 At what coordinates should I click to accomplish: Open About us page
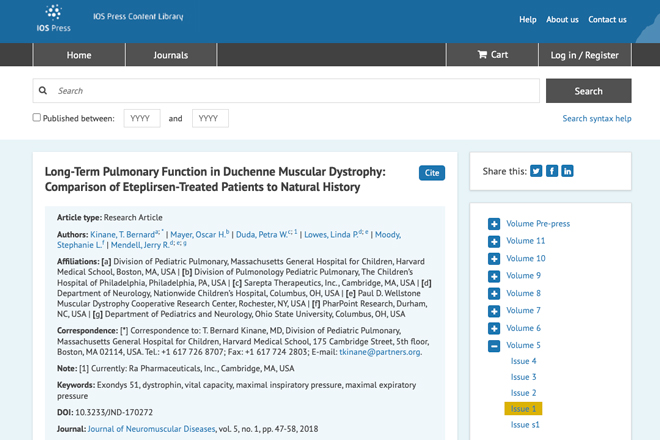coord(562,19)
